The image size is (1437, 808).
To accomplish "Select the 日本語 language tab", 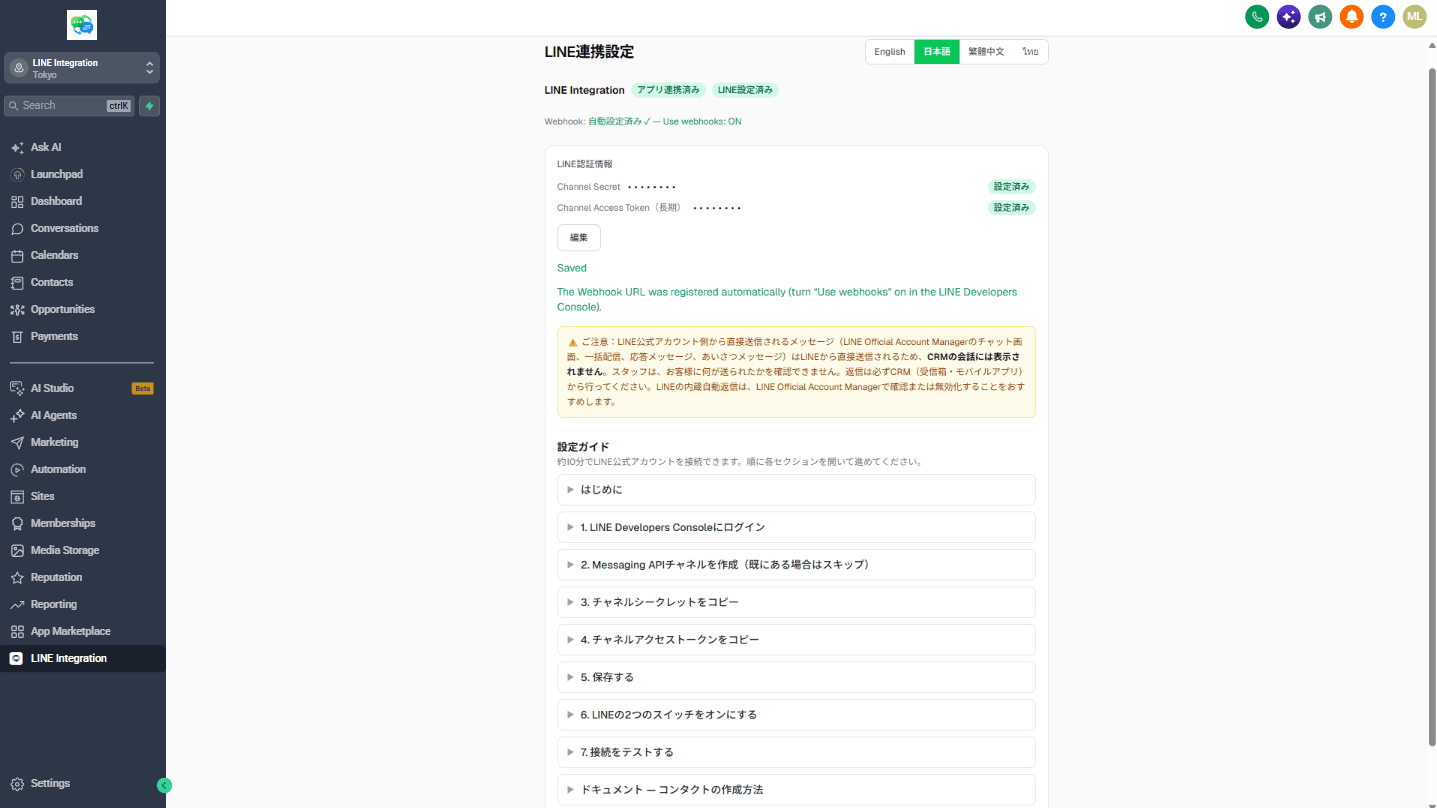I will click(937, 52).
